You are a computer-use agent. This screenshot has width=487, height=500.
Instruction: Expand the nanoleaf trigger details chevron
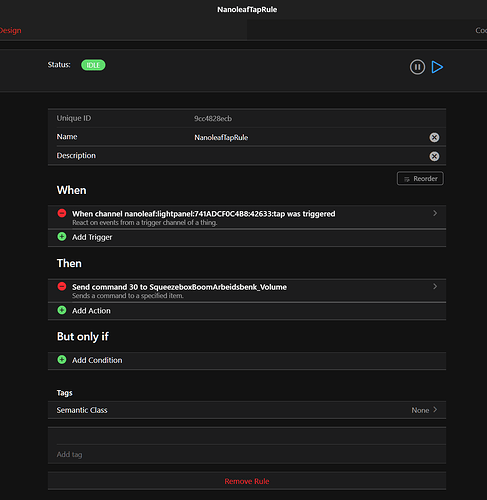coord(435,213)
